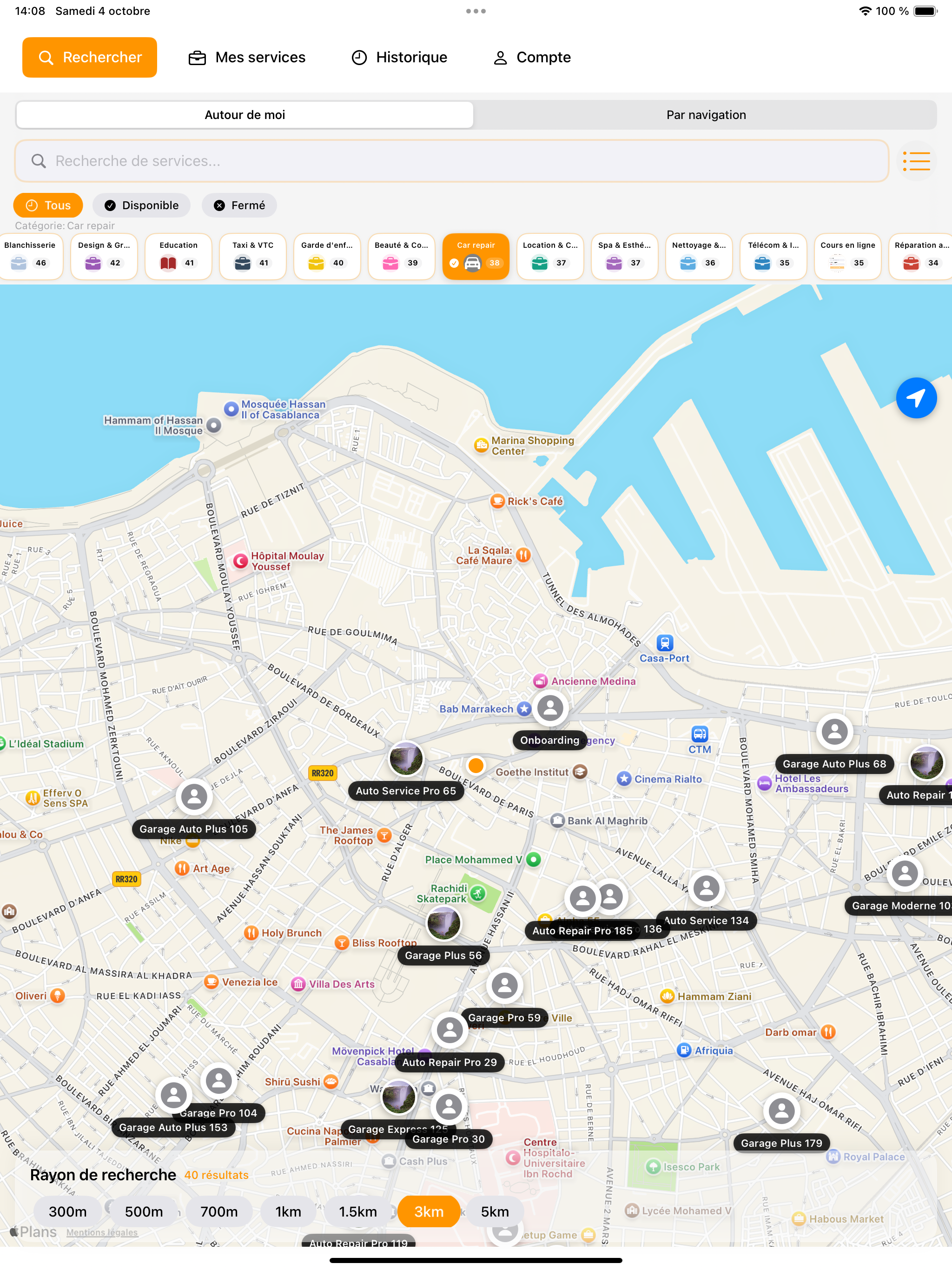Tap the Wi-Fi status icon
The width and height of the screenshot is (952, 1270).
tap(864, 11)
